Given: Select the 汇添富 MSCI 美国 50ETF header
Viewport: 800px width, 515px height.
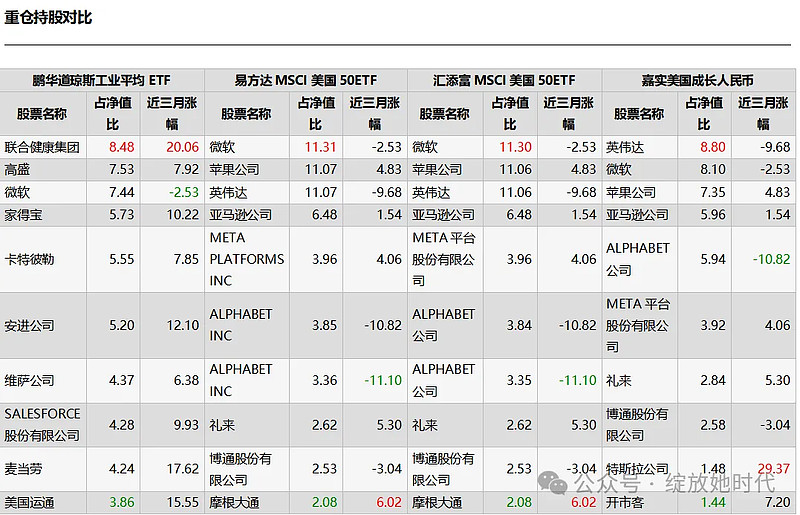Looking at the screenshot, I should click(504, 80).
